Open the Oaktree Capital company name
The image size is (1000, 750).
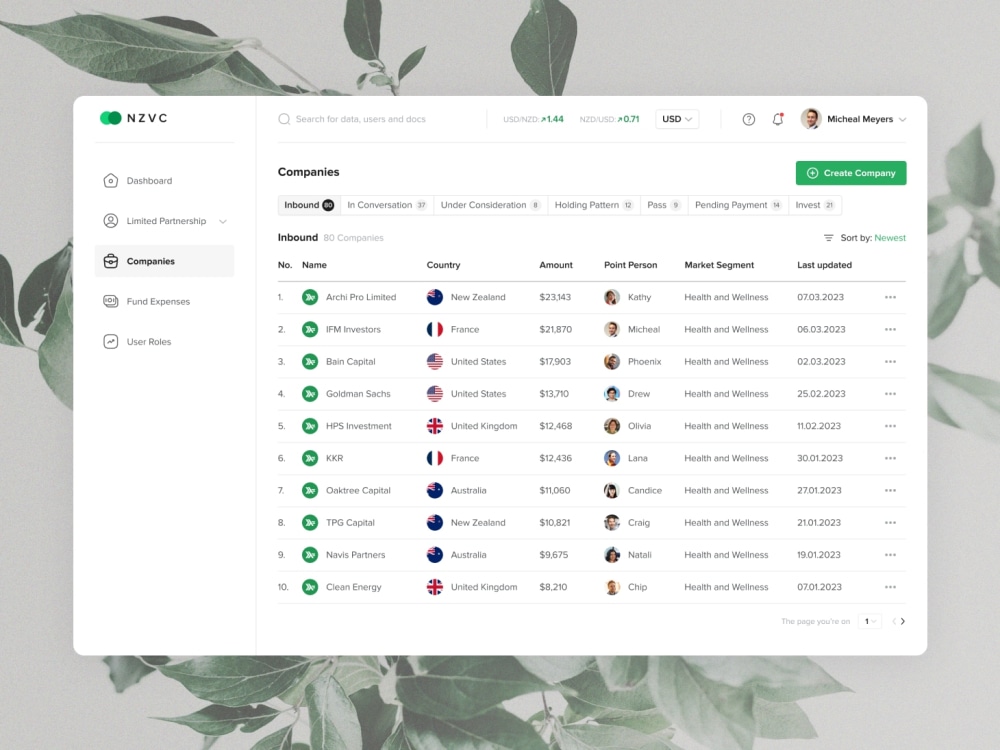[358, 490]
